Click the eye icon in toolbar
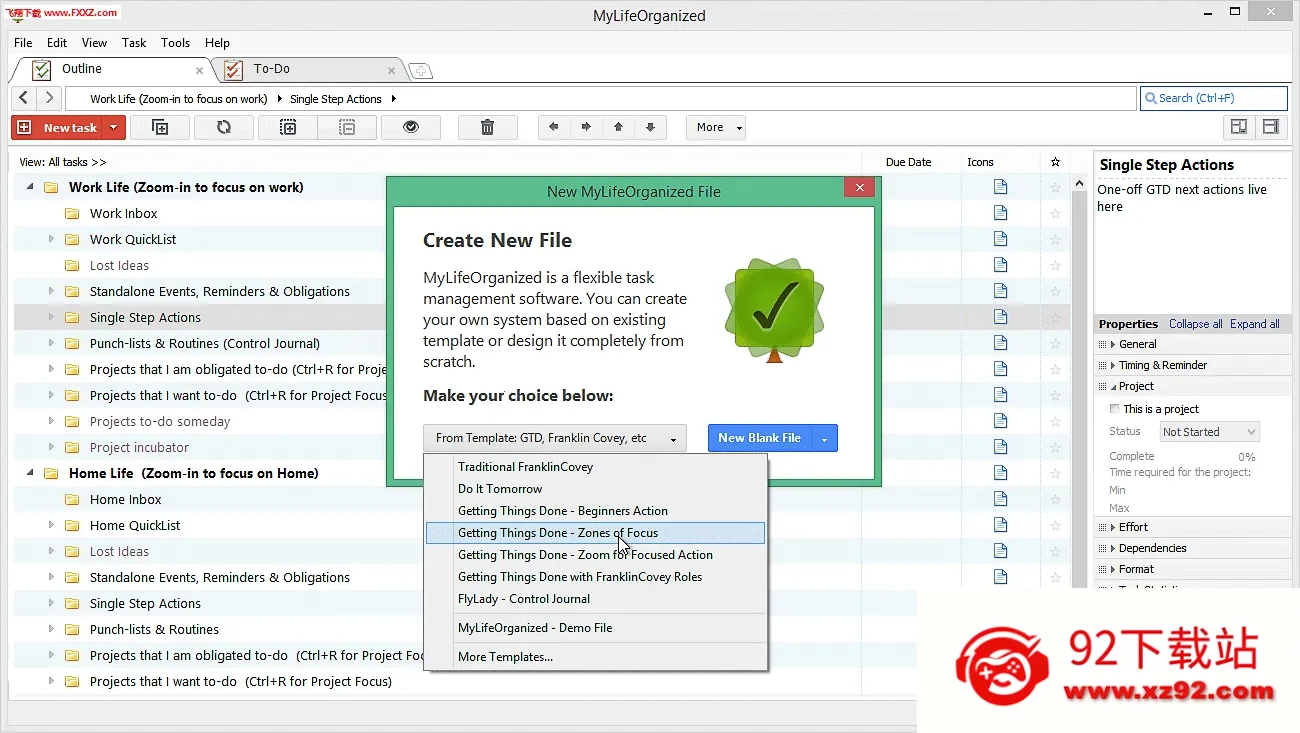Image resolution: width=1300 pixels, height=733 pixels. (409, 127)
